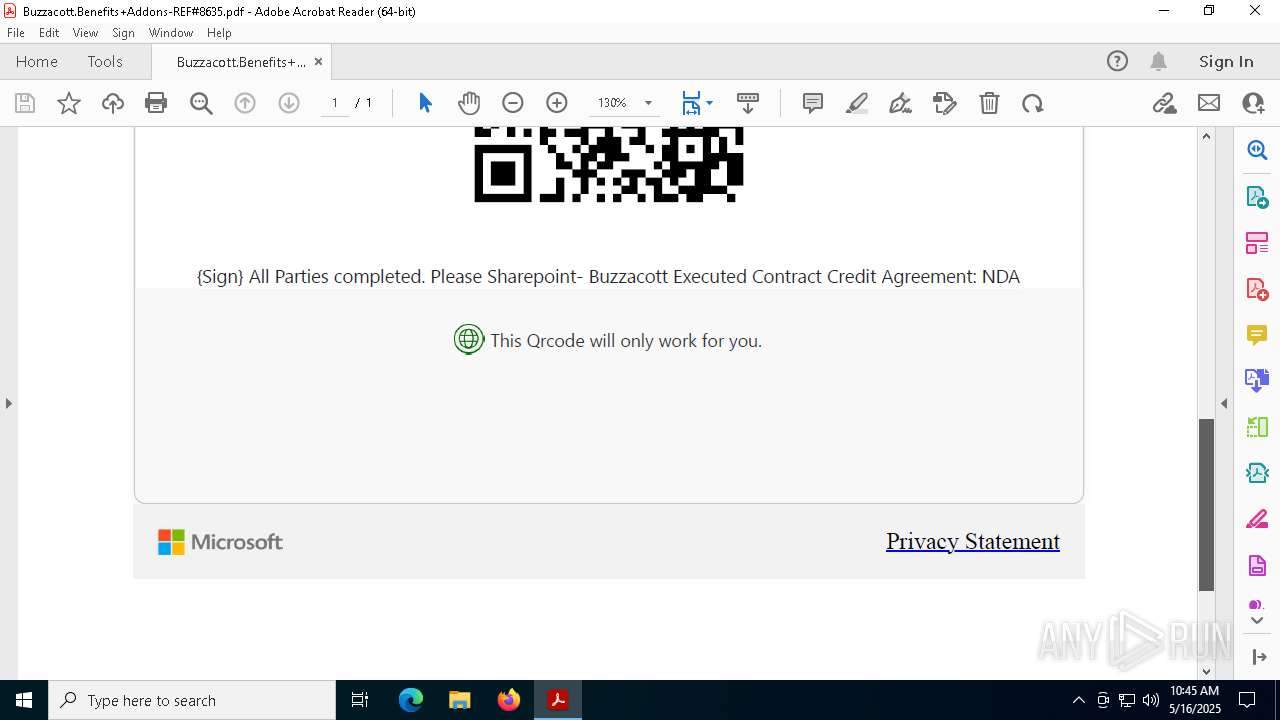Share a link to the file
Viewport: 1280px width, 720px height.
[x=1165, y=103]
